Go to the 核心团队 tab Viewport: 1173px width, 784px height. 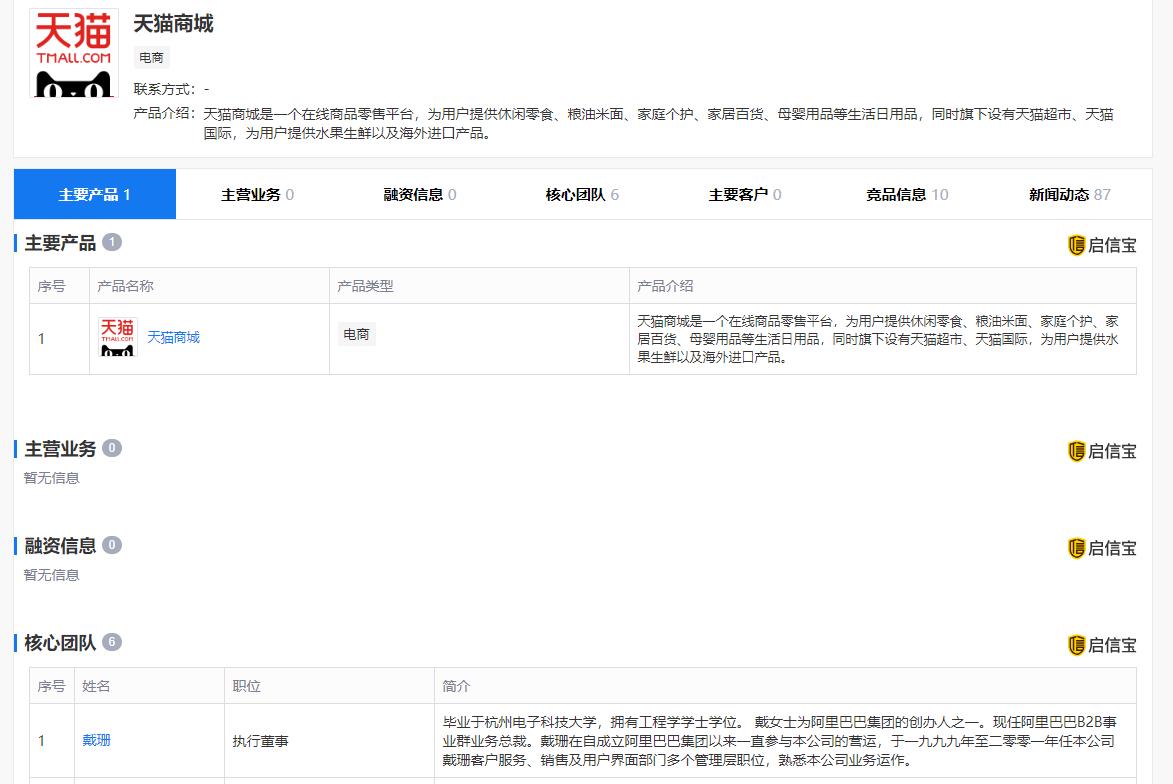582,195
